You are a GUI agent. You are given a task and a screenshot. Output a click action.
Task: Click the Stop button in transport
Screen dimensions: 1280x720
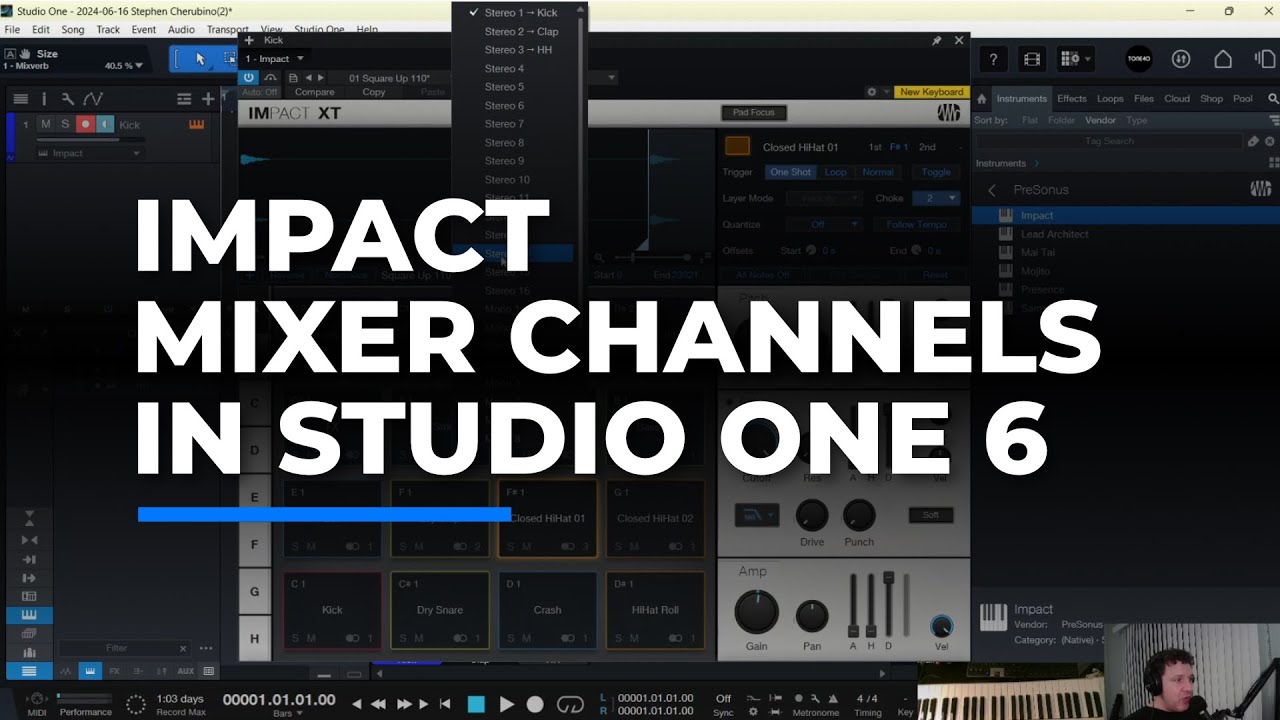476,704
